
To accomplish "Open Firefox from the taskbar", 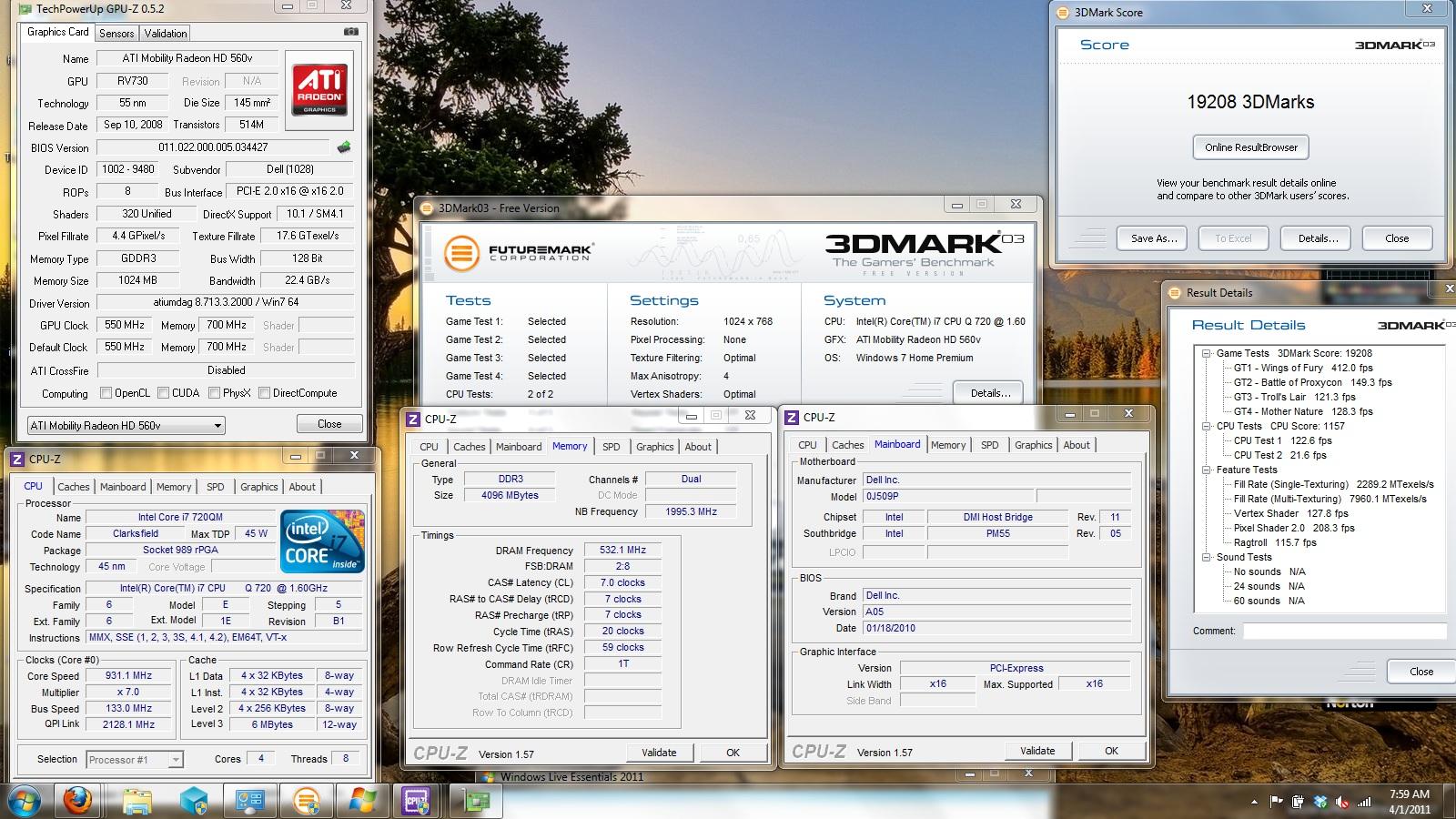I will coord(79,802).
